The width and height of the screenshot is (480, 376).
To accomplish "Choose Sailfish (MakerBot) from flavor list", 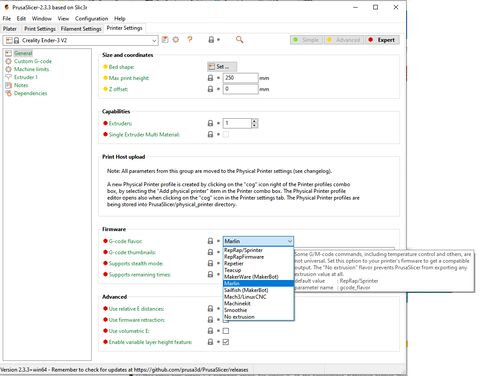I will [258, 290].
